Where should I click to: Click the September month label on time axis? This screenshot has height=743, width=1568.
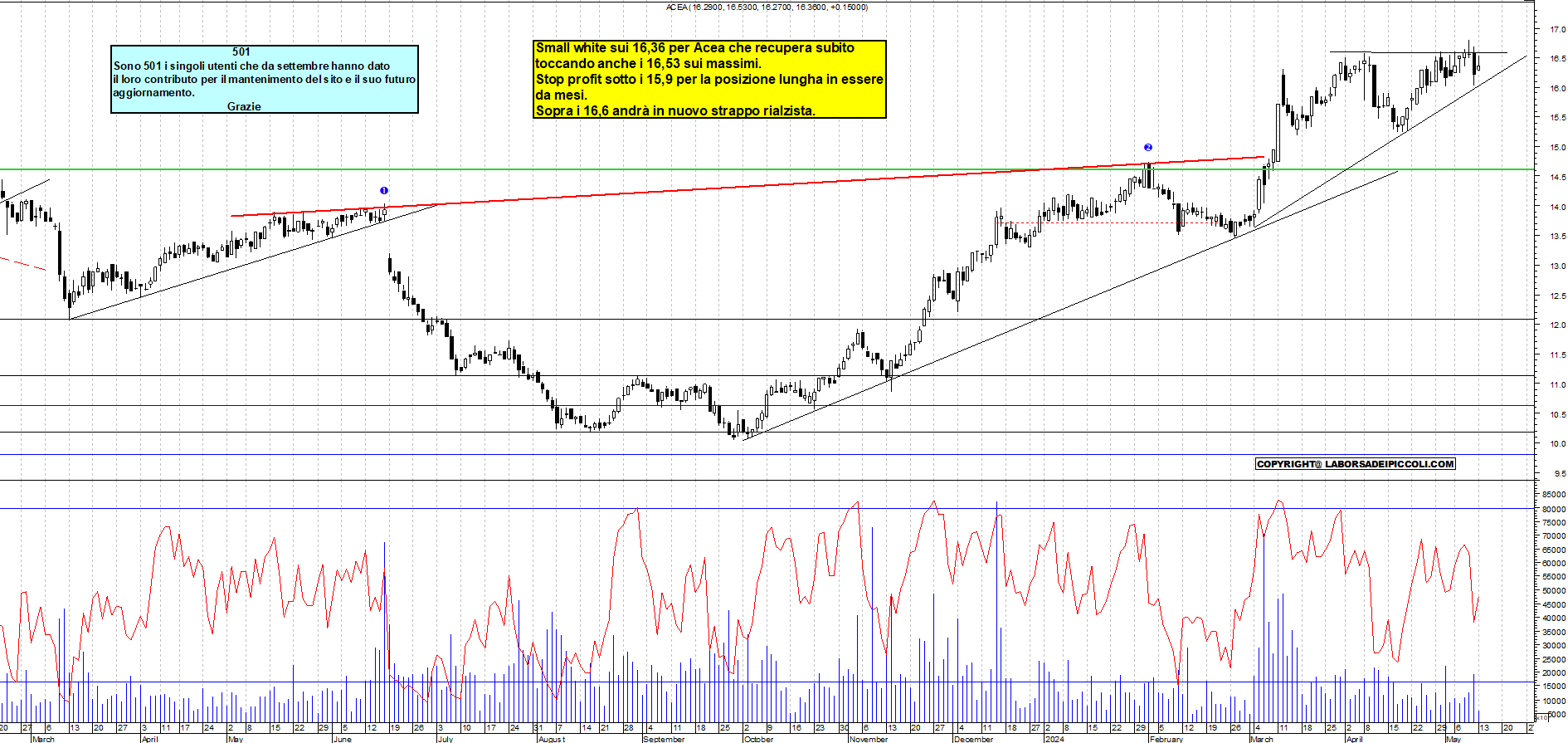point(665,739)
